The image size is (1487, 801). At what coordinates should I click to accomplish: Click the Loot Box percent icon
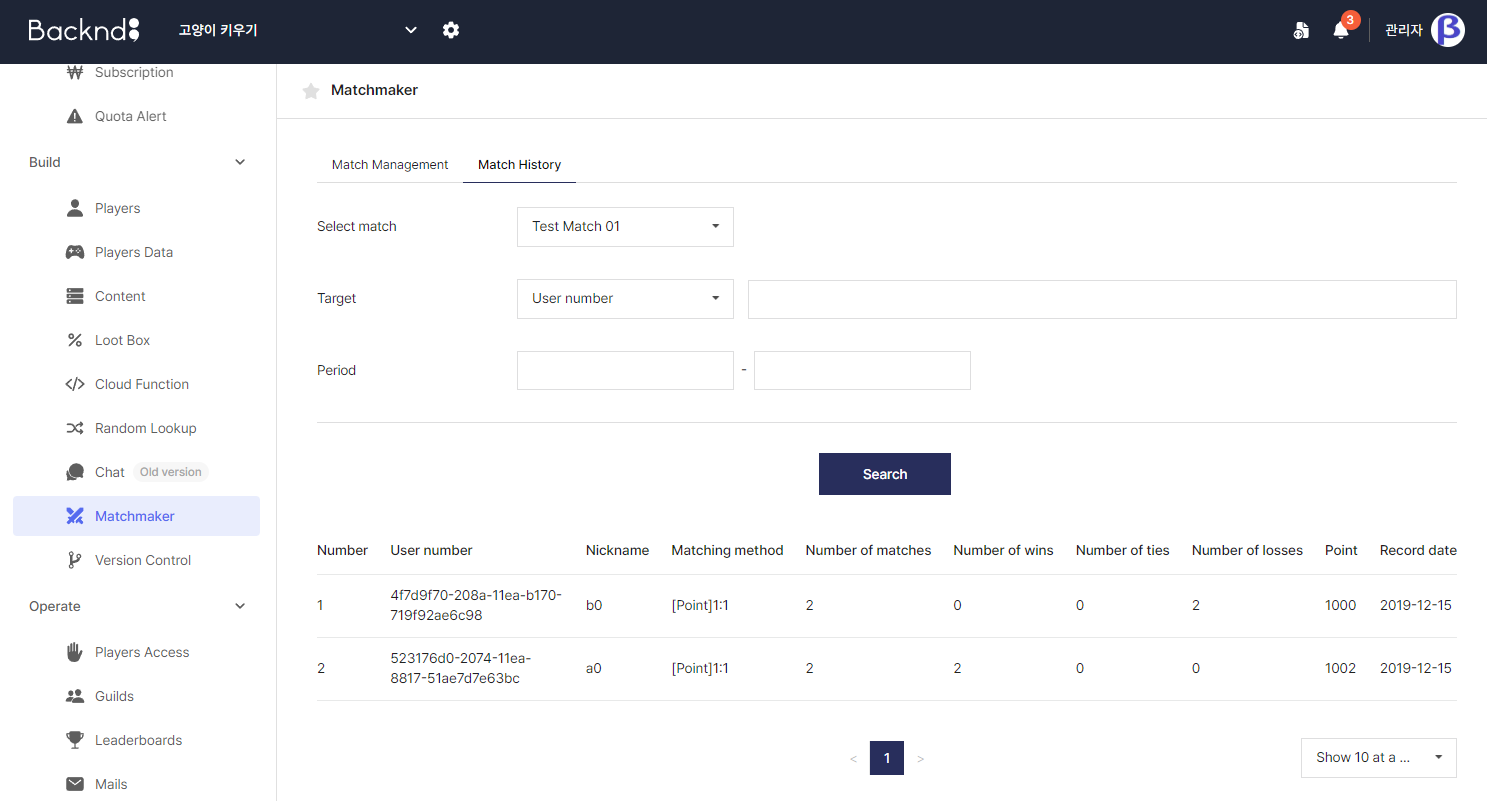coord(74,340)
